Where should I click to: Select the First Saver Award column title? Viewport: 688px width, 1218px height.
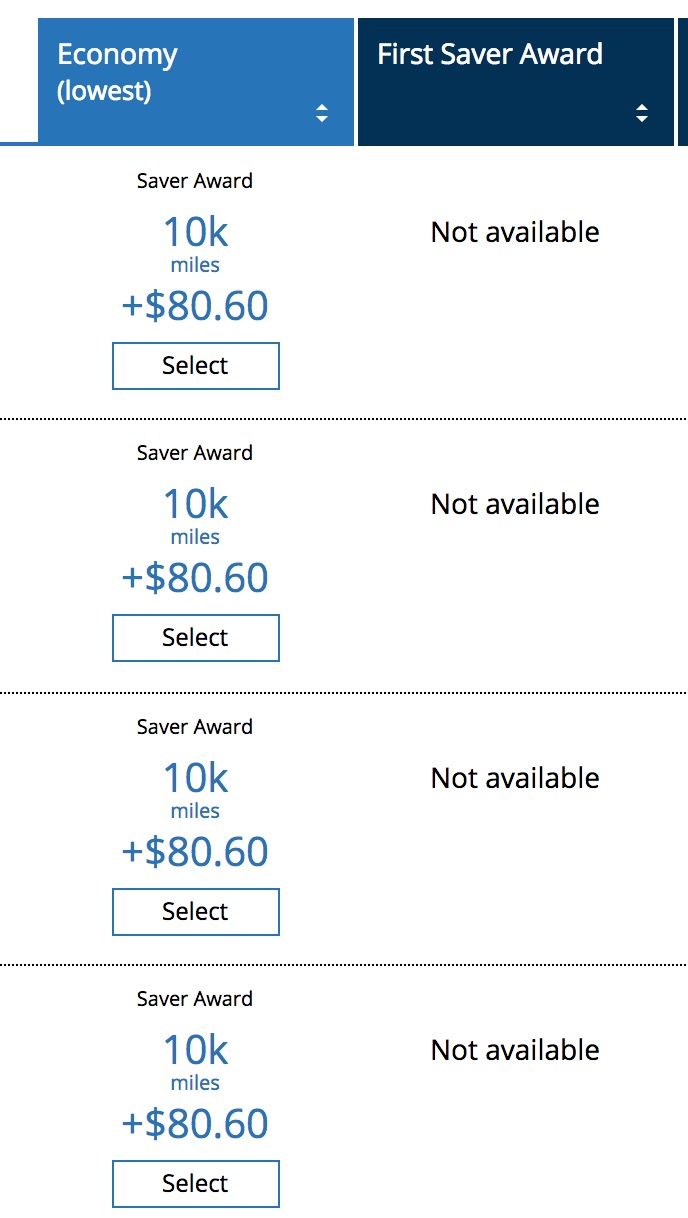(490, 54)
